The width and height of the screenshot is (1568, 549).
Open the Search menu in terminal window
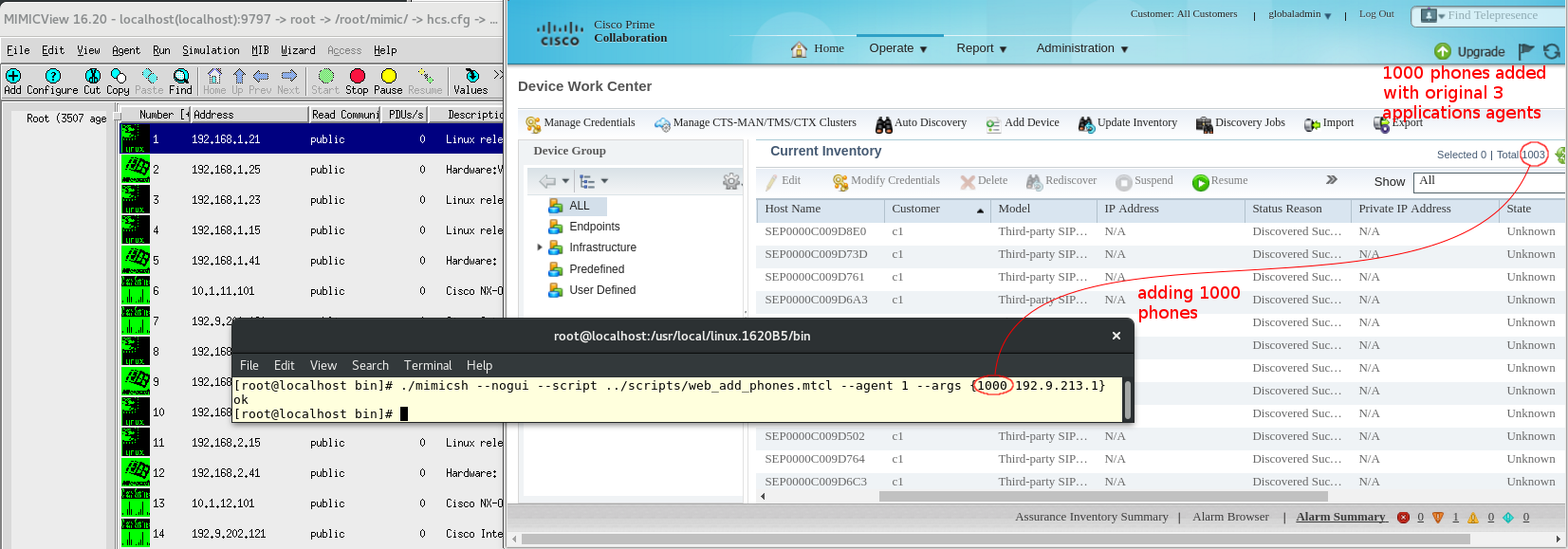click(370, 365)
